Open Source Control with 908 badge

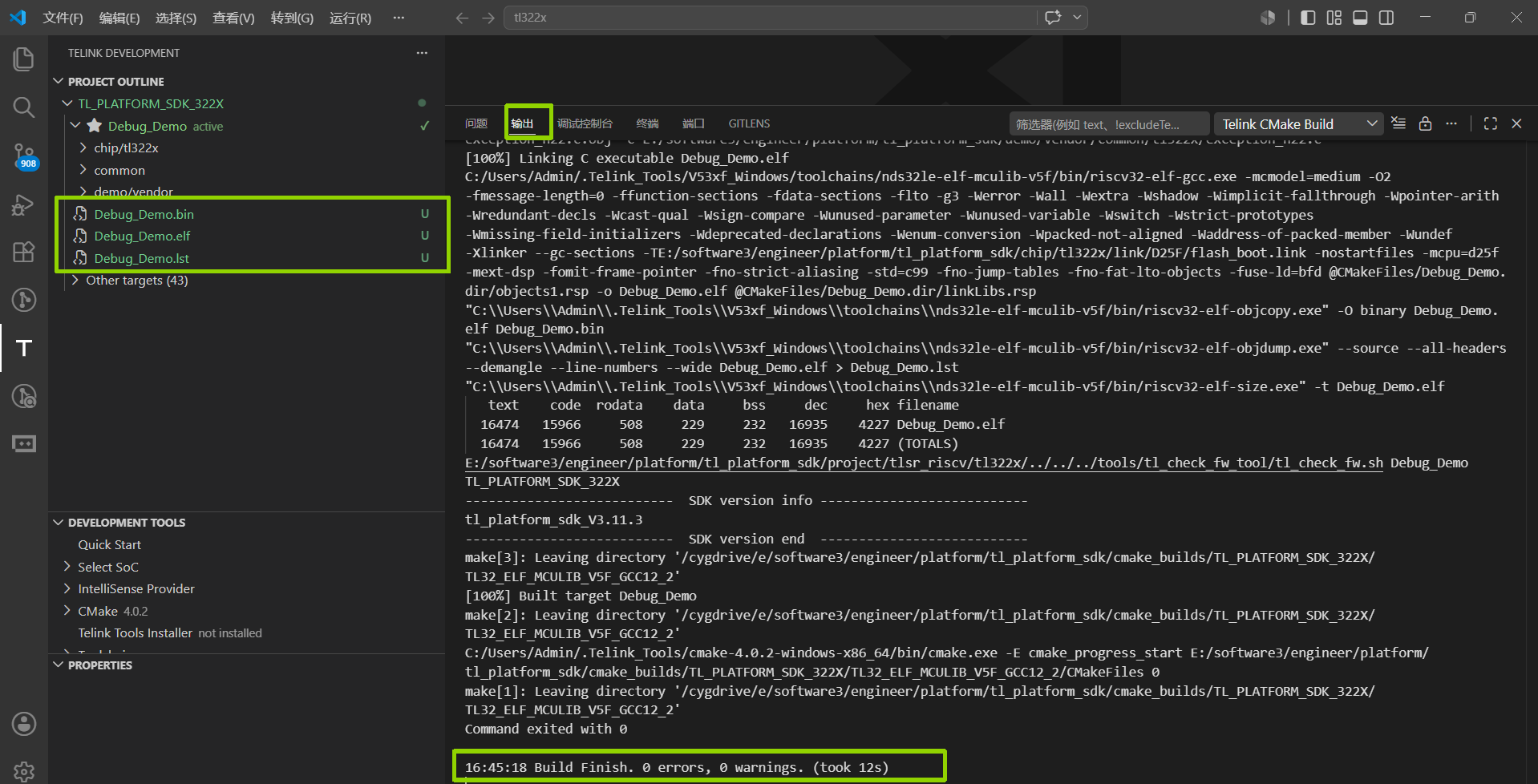tap(24, 156)
